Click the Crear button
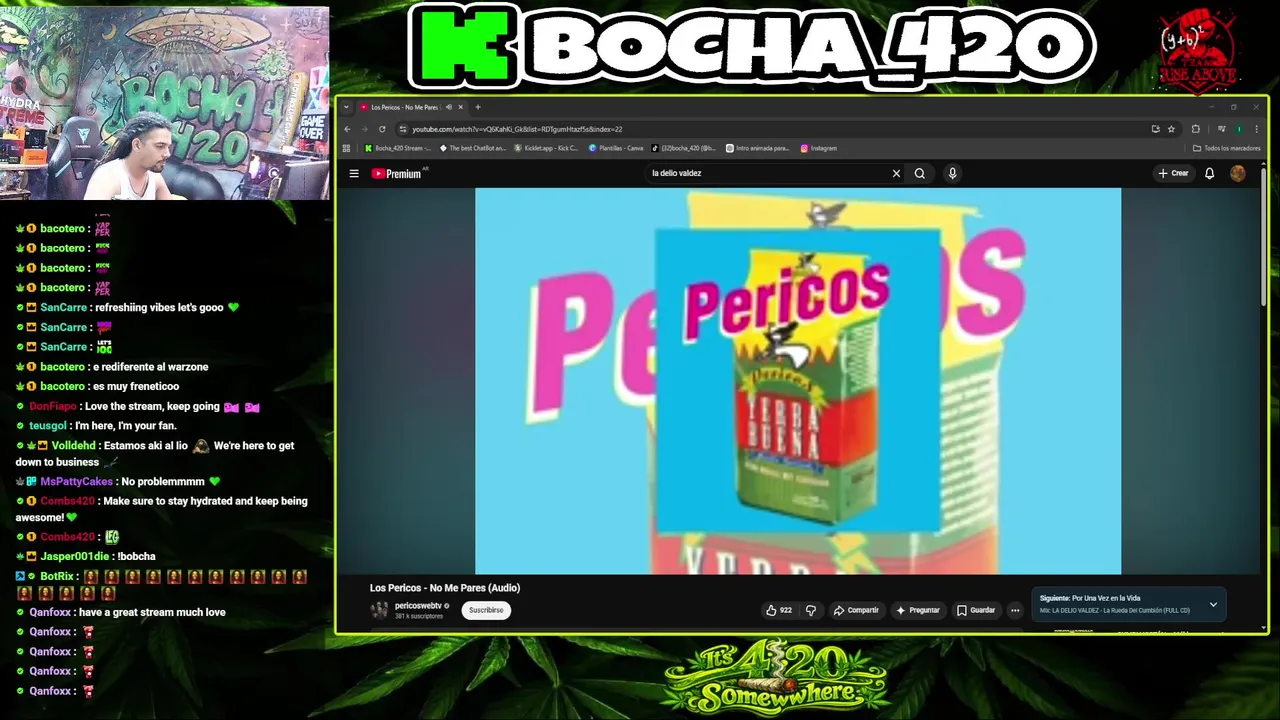The width and height of the screenshot is (1280, 720). pos(1173,173)
